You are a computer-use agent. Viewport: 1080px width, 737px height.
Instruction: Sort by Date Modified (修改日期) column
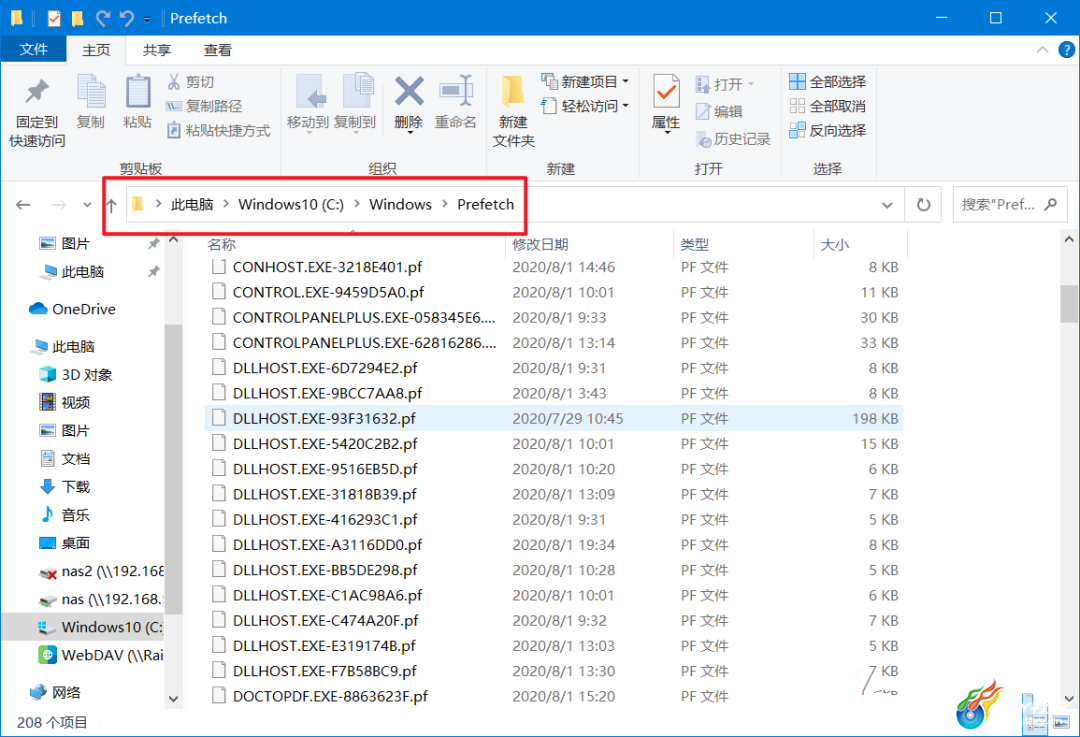(x=540, y=245)
